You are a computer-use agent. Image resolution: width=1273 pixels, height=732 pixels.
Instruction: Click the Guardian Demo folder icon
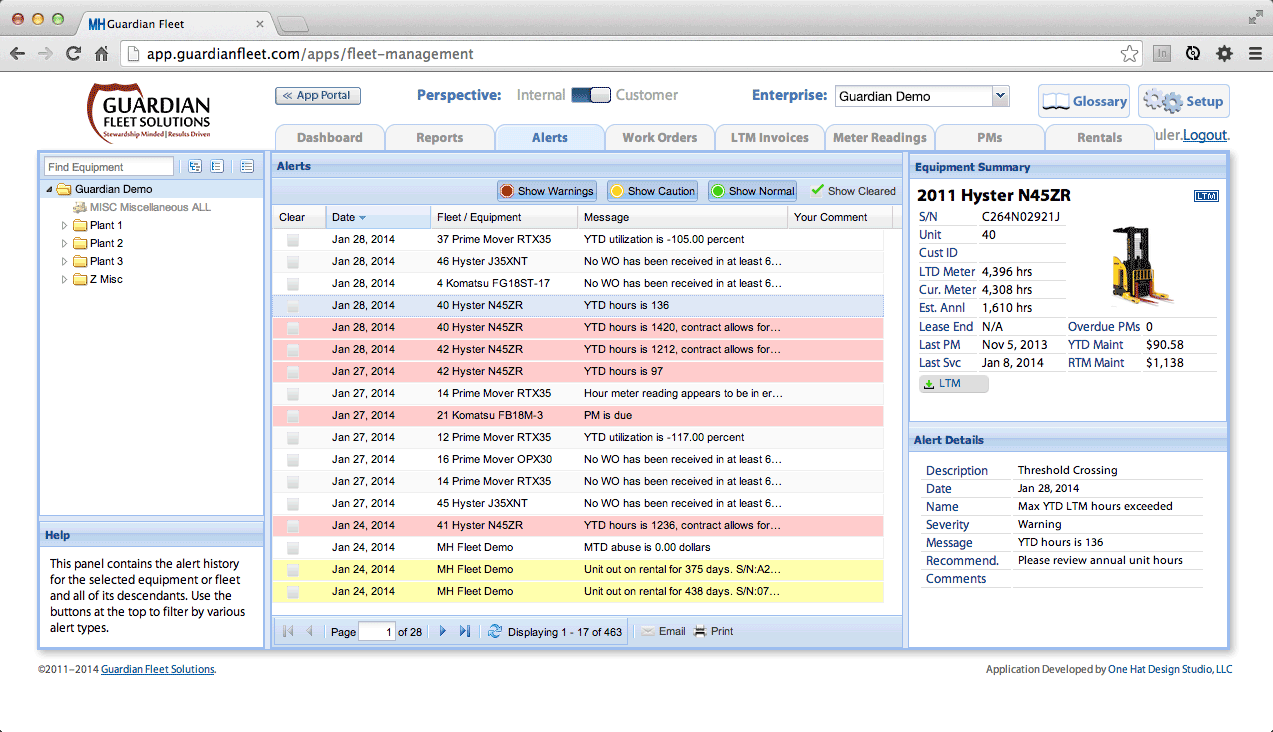click(x=64, y=189)
